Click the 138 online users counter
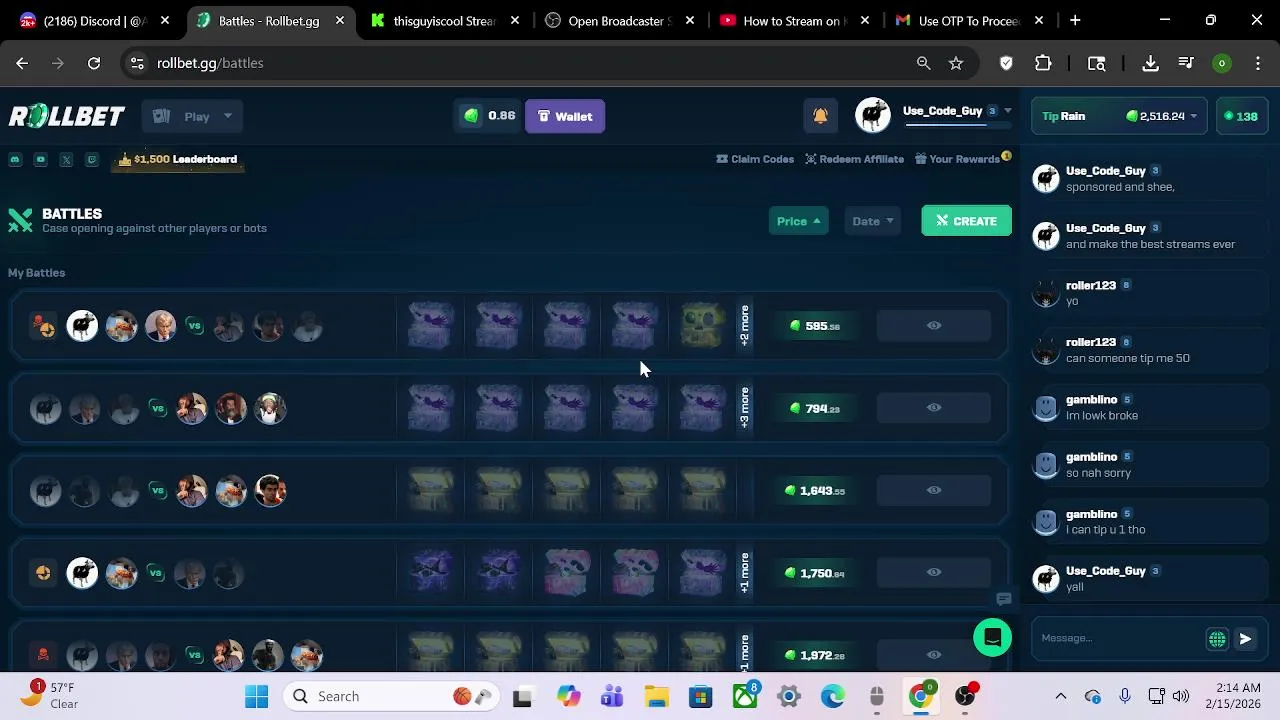 (1240, 116)
